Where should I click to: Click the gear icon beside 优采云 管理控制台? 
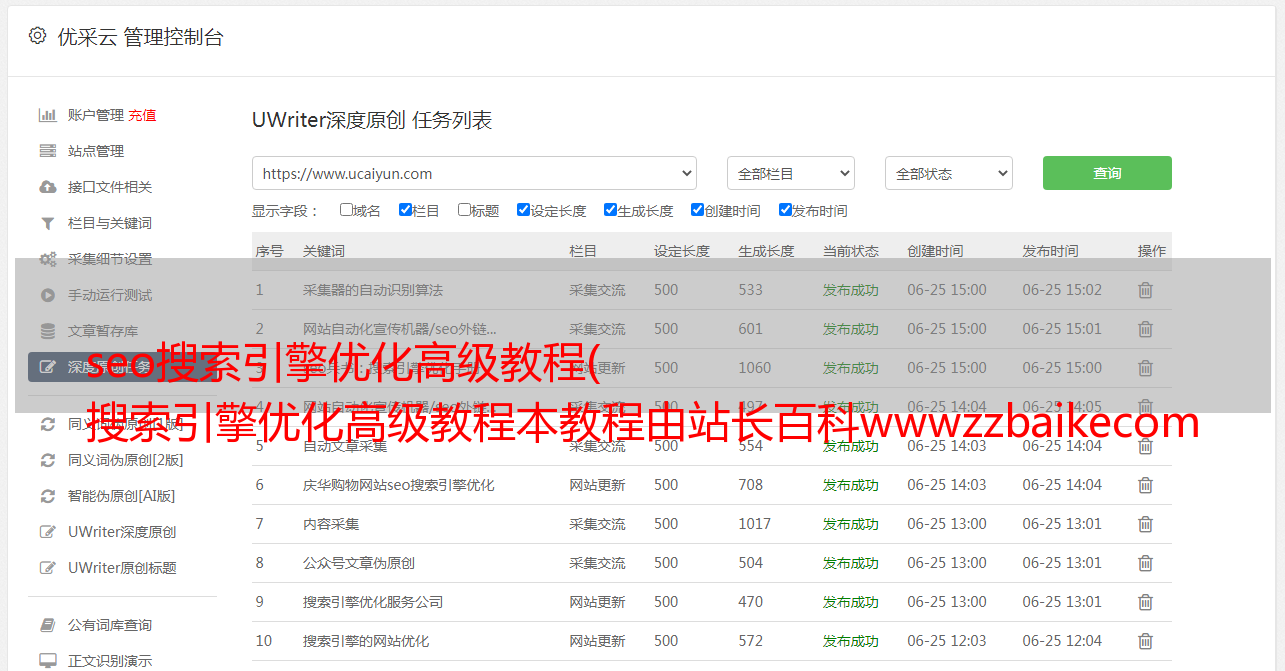coord(37,36)
